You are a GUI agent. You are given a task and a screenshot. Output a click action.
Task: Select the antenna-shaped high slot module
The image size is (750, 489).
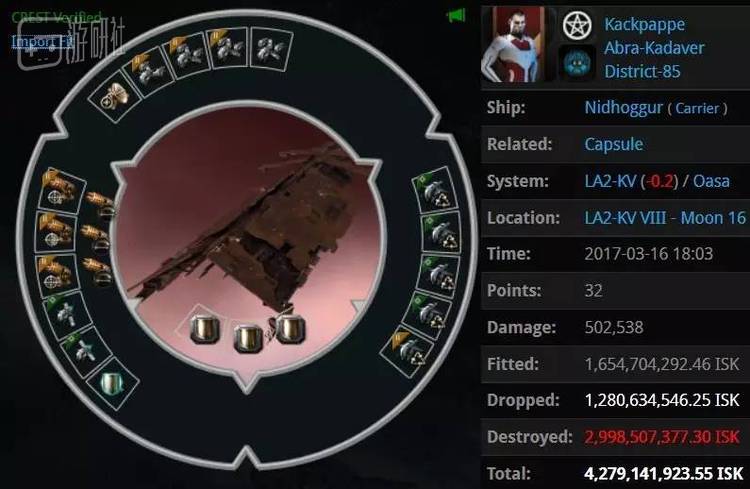[x=114, y=97]
